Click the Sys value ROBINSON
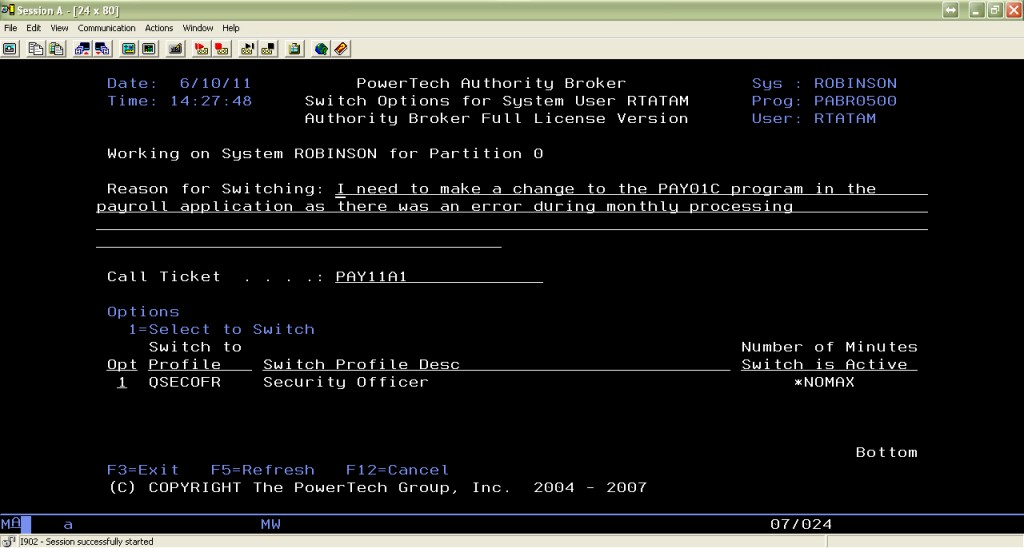This screenshot has height=548, width=1024. 855,84
